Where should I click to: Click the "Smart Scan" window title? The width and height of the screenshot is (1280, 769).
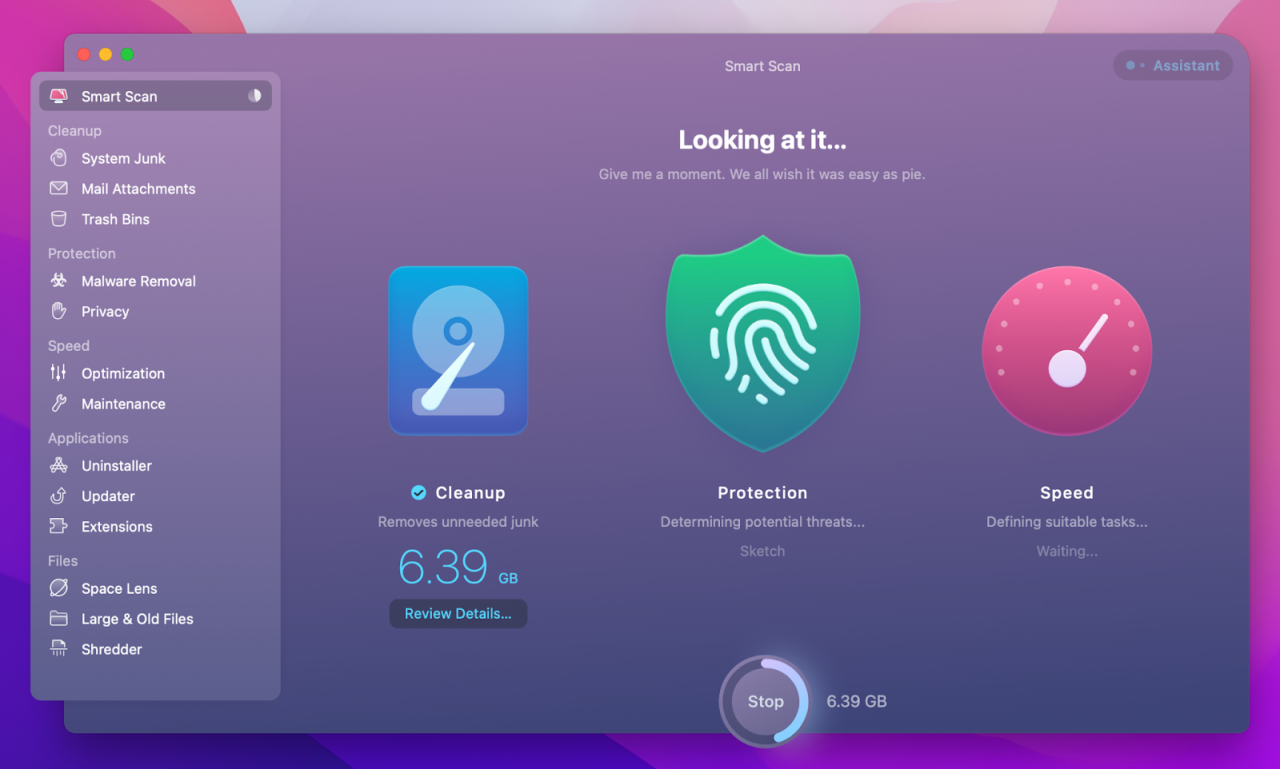point(762,66)
